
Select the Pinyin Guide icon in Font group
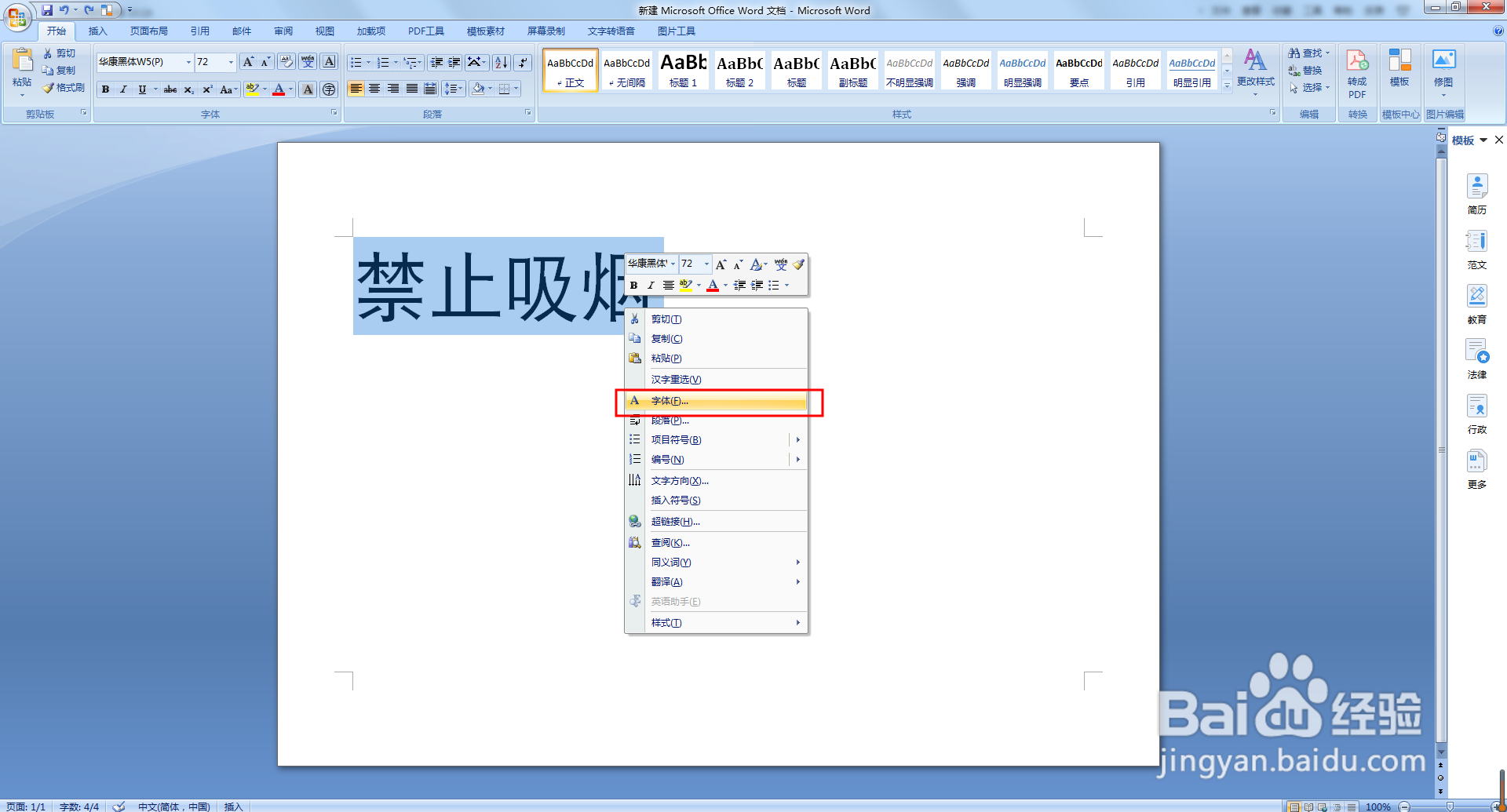308,62
